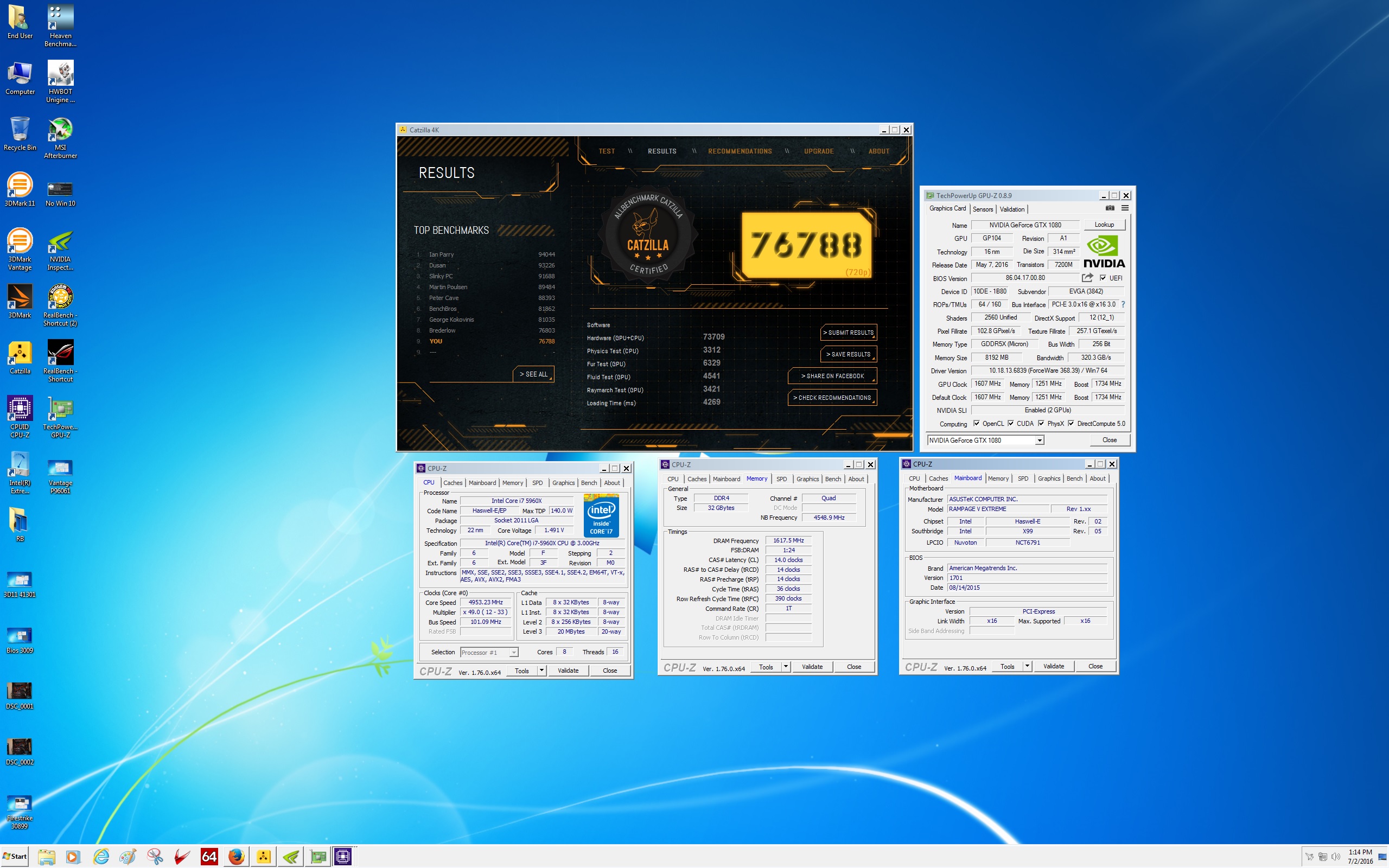Screen dimensions: 1389x868
Task: Click the NVIDIA logo in GPU-Z
Action: click(1104, 251)
